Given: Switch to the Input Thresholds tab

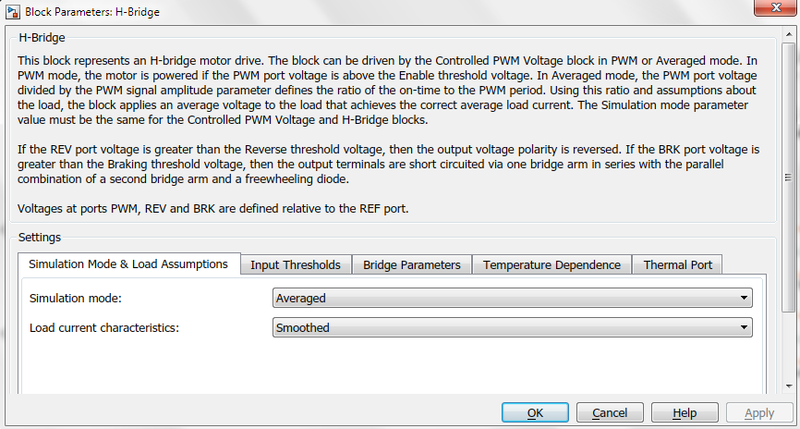Looking at the screenshot, I should (x=295, y=265).
